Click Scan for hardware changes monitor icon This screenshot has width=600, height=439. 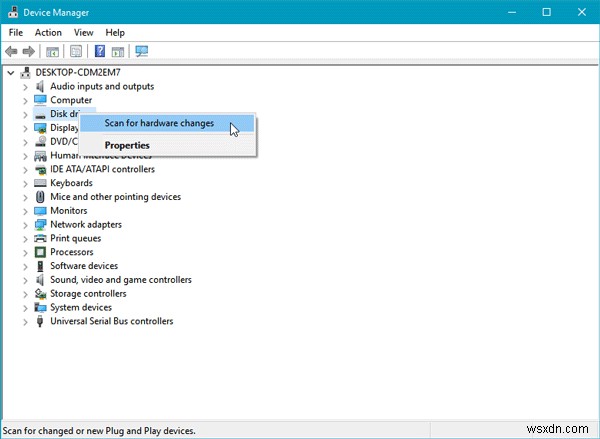tap(142, 51)
